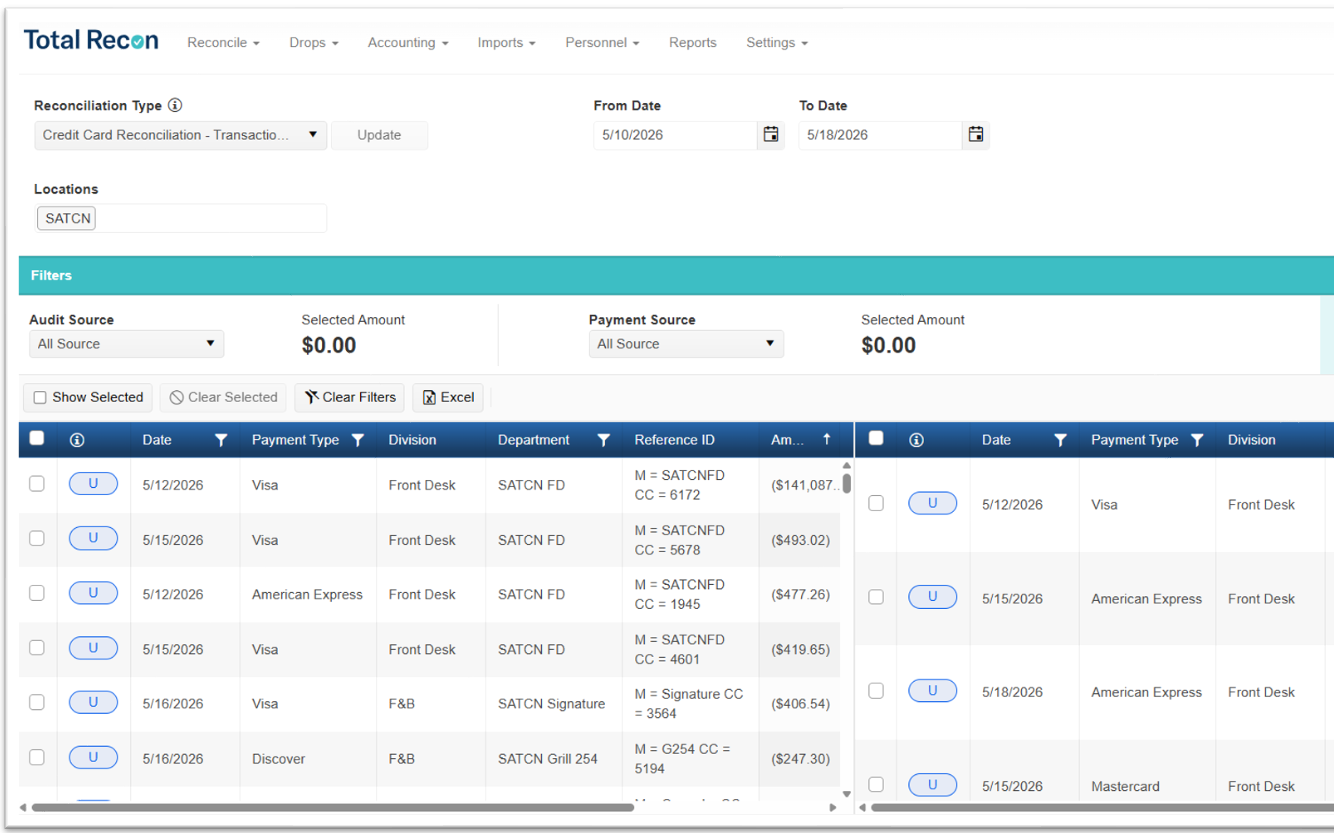
Task: Open the To Date calendar picker
Action: pos(976,135)
